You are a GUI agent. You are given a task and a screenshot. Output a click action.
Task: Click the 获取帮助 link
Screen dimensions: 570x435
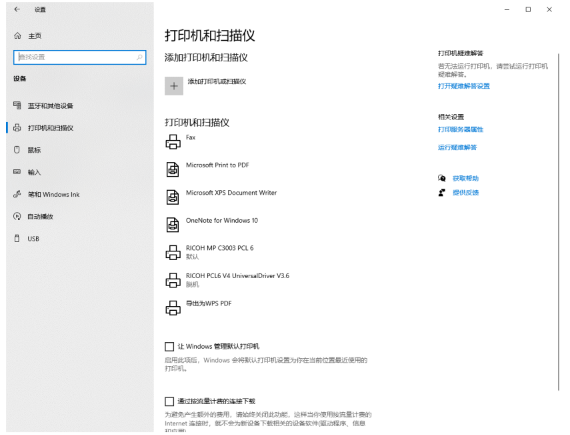(465, 178)
